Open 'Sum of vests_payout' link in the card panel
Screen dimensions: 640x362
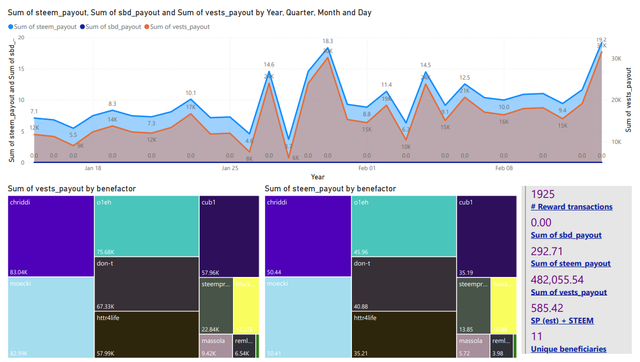click(569, 292)
